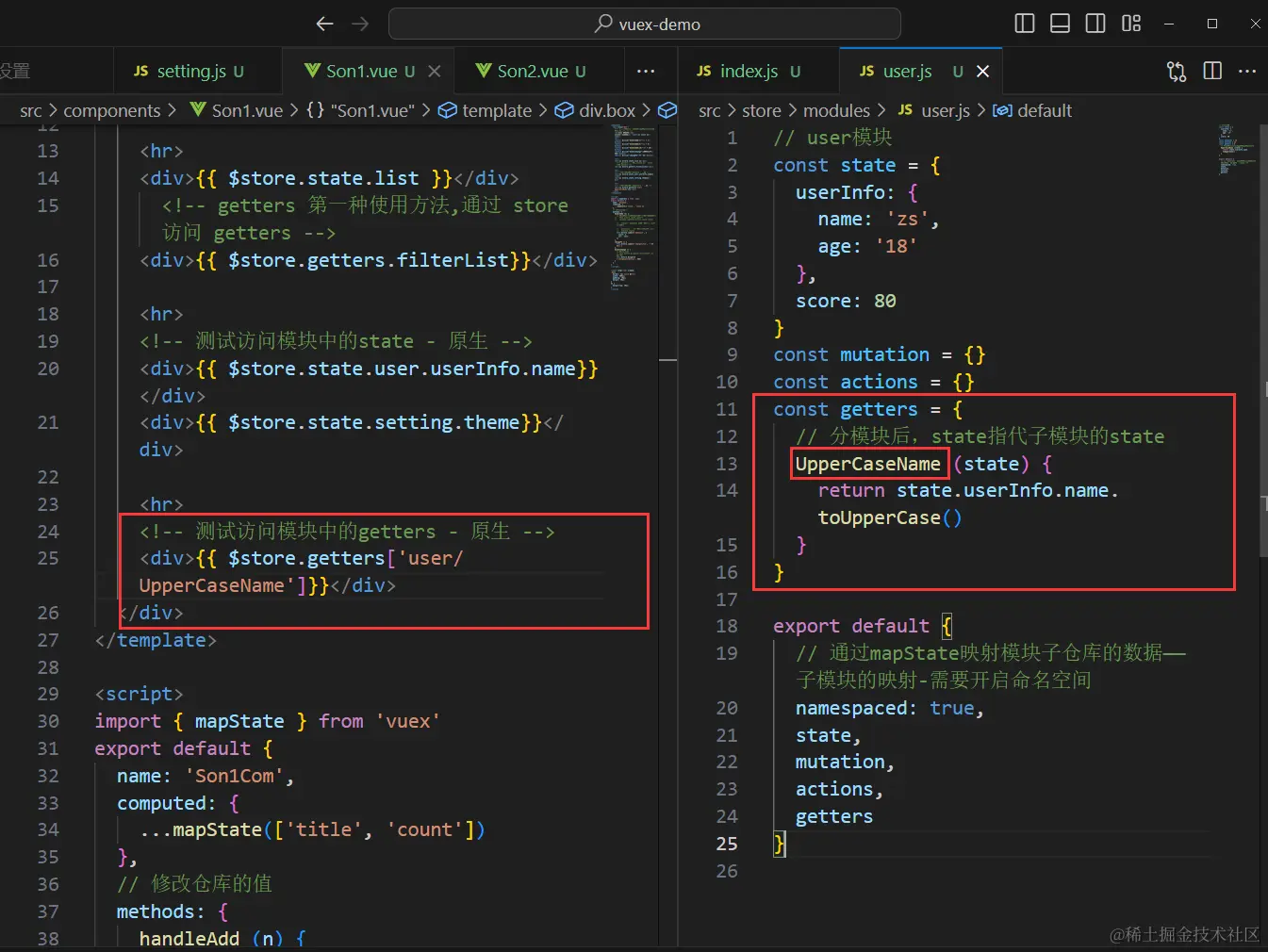Close the Son1.vue tab
Screen dimensions: 1268x952
click(x=434, y=72)
